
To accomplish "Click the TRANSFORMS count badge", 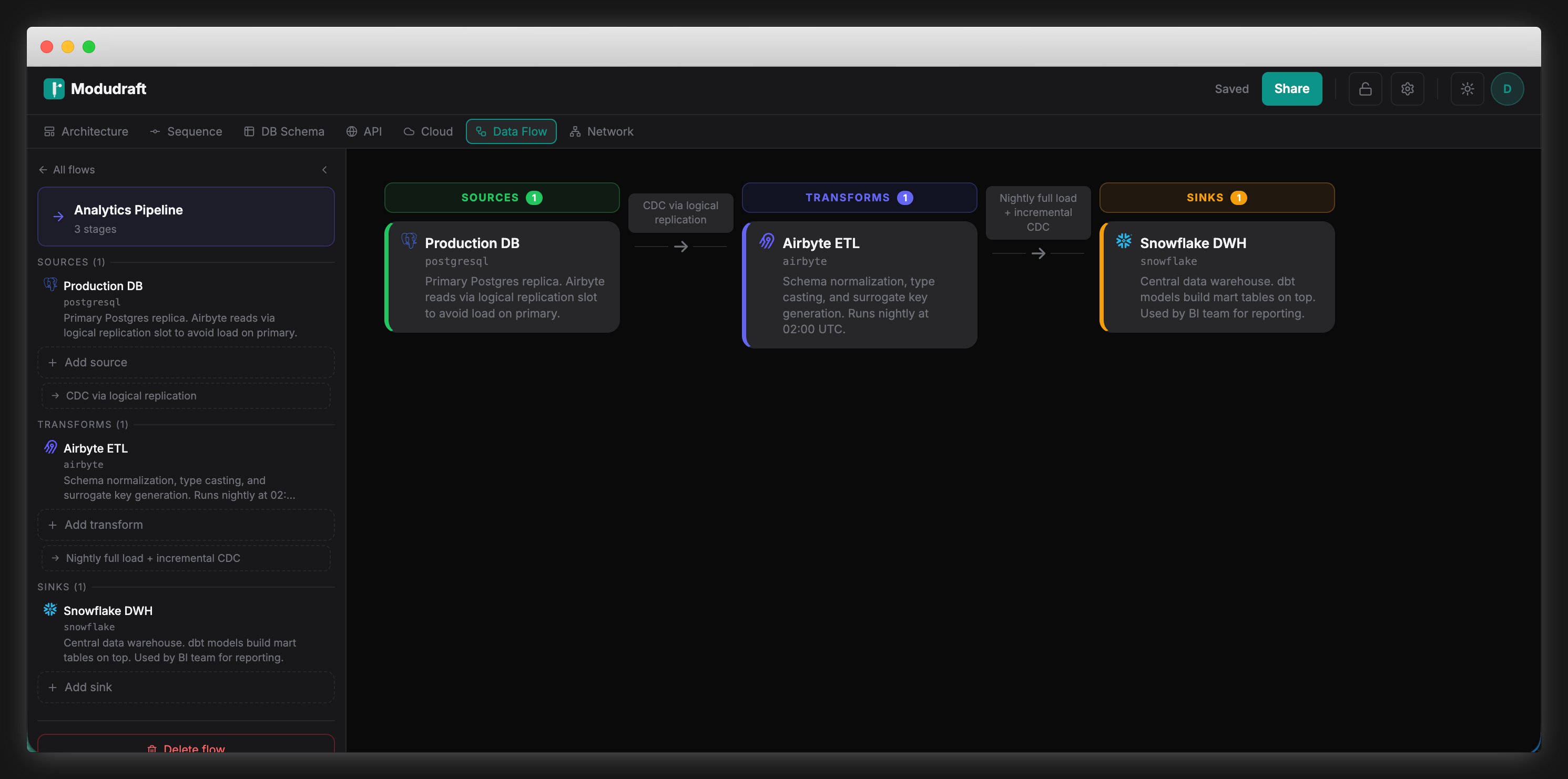I will coord(904,198).
